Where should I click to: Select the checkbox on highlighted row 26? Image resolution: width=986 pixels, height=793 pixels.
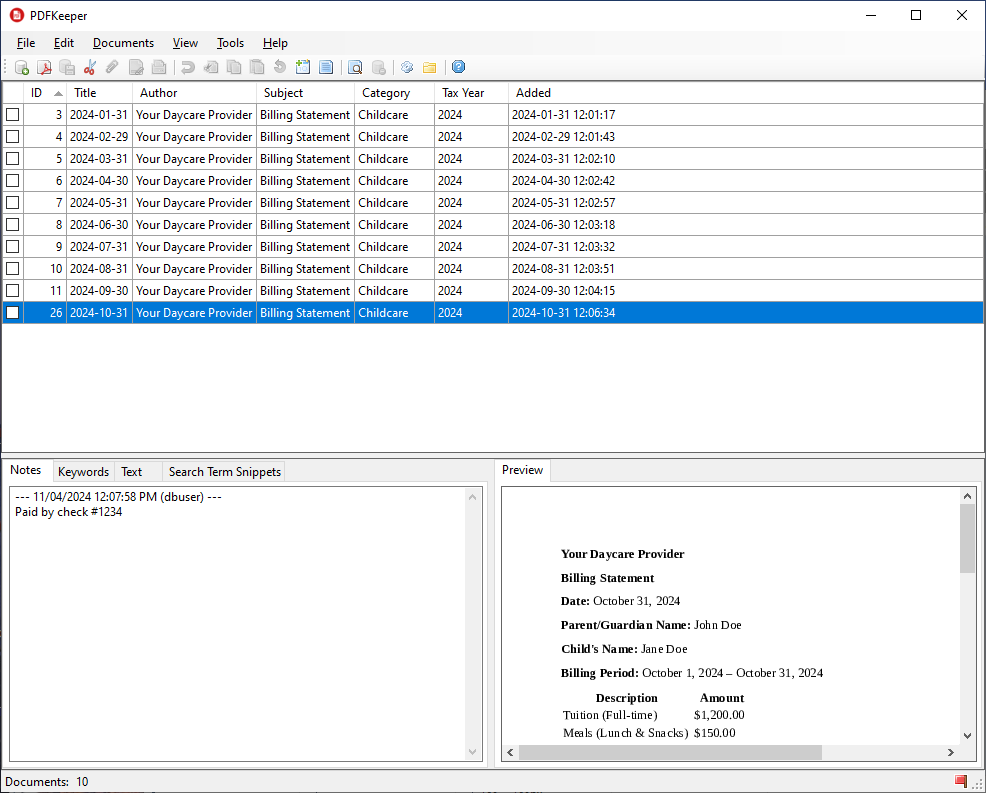pyautogui.click(x=13, y=313)
